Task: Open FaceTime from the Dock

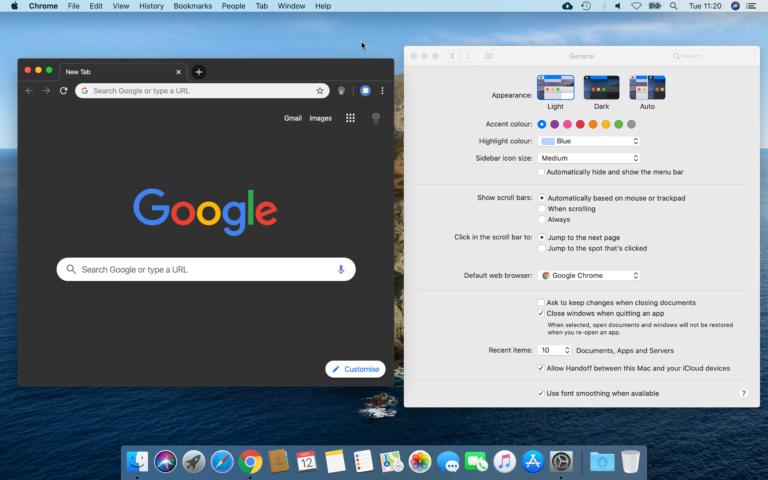Action: tap(476, 461)
